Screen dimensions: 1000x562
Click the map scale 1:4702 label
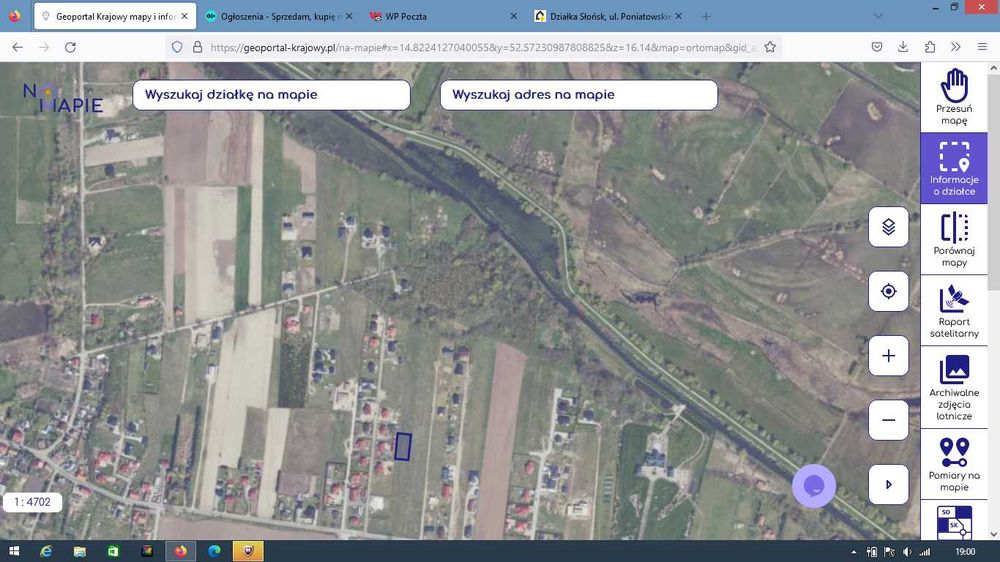(x=33, y=502)
